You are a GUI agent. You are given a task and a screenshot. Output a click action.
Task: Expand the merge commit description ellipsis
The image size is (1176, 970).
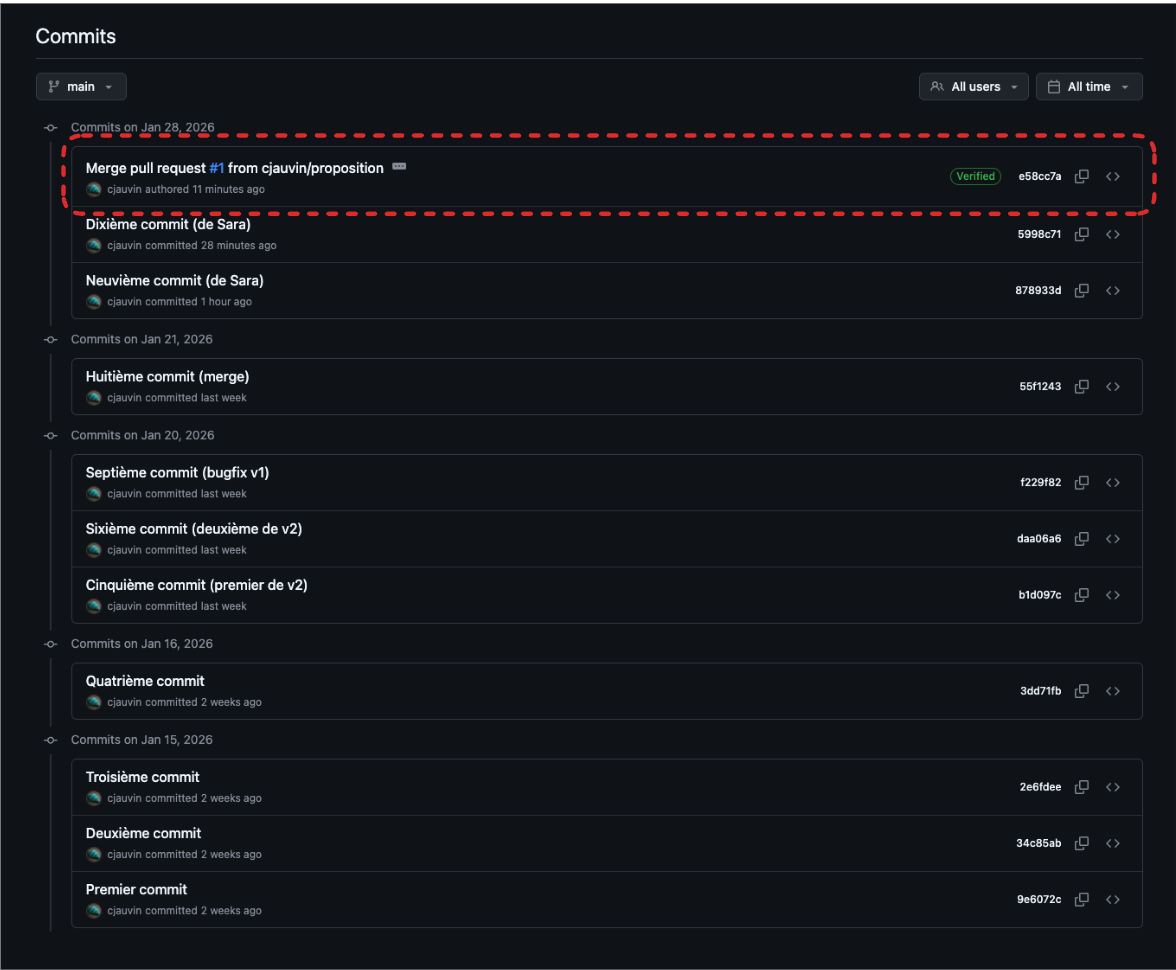coord(399,167)
